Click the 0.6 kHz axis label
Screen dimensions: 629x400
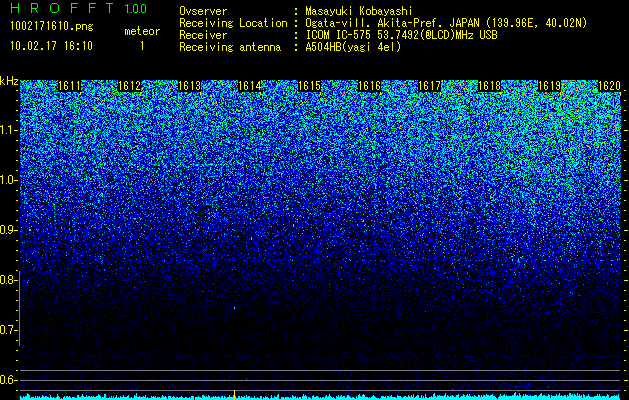pyautogui.click(x=8, y=380)
